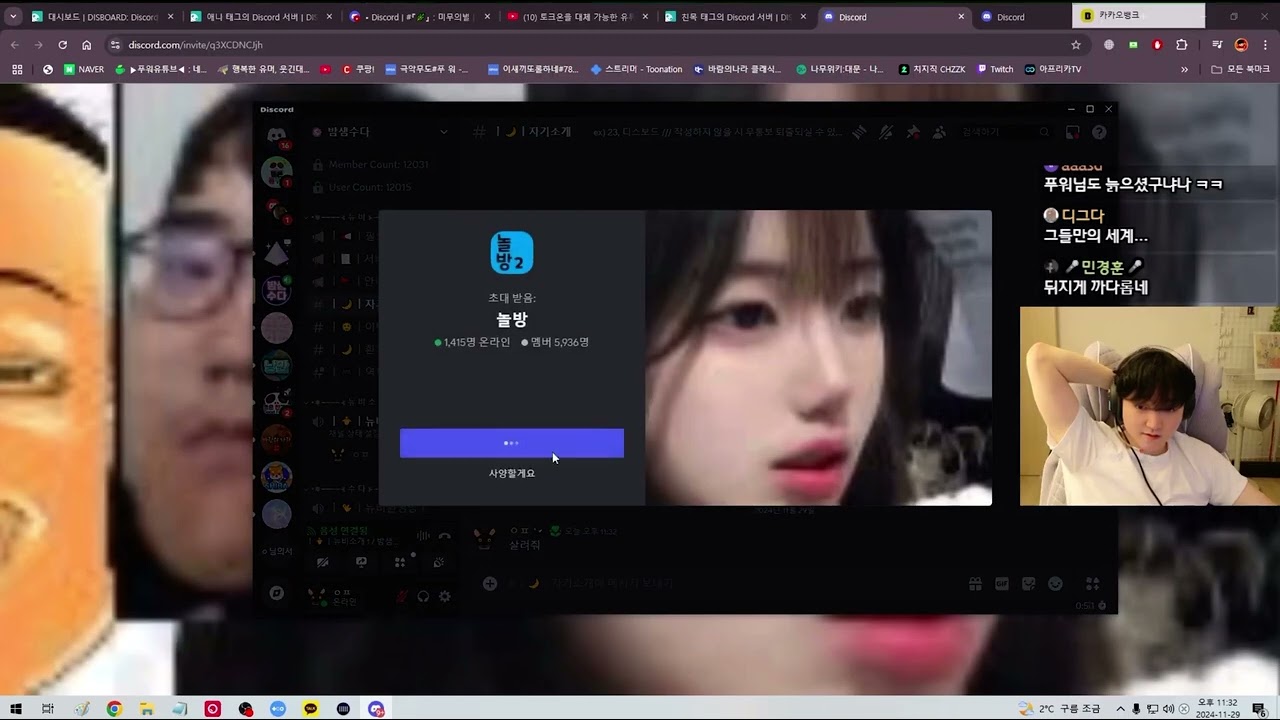
Task: Toggle notification mute bell in channel header
Action: [x=886, y=132]
